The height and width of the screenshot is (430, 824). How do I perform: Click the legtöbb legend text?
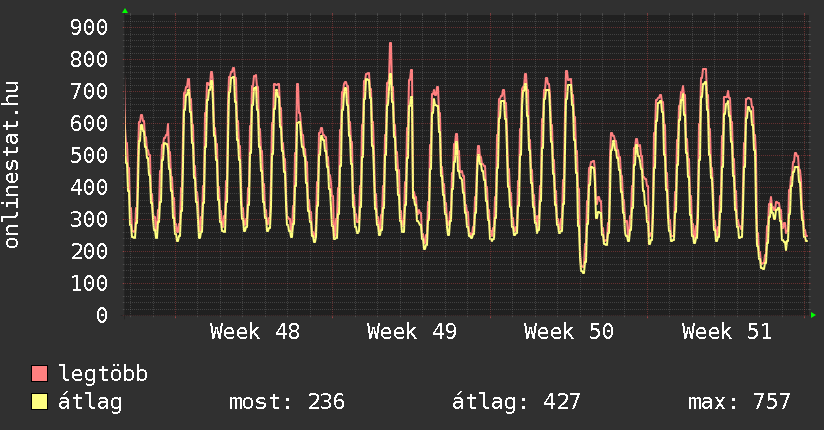pyautogui.click(x=103, y=374)
